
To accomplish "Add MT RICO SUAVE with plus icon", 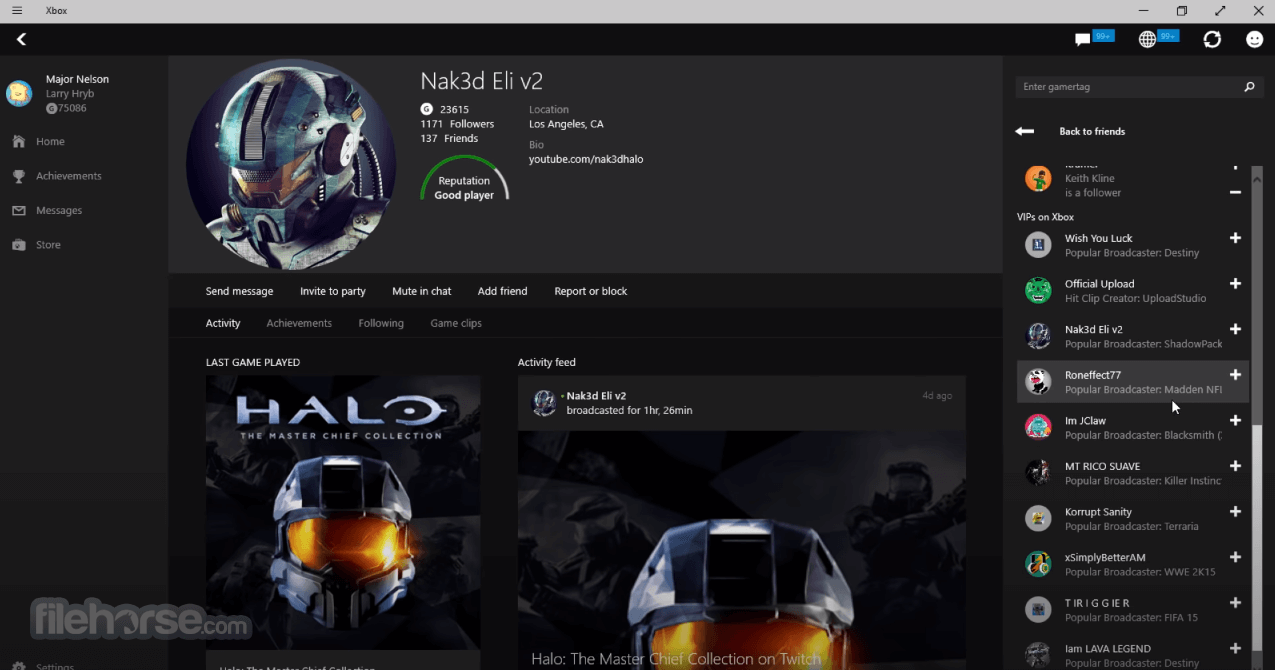I will [x=1235, y=466].
